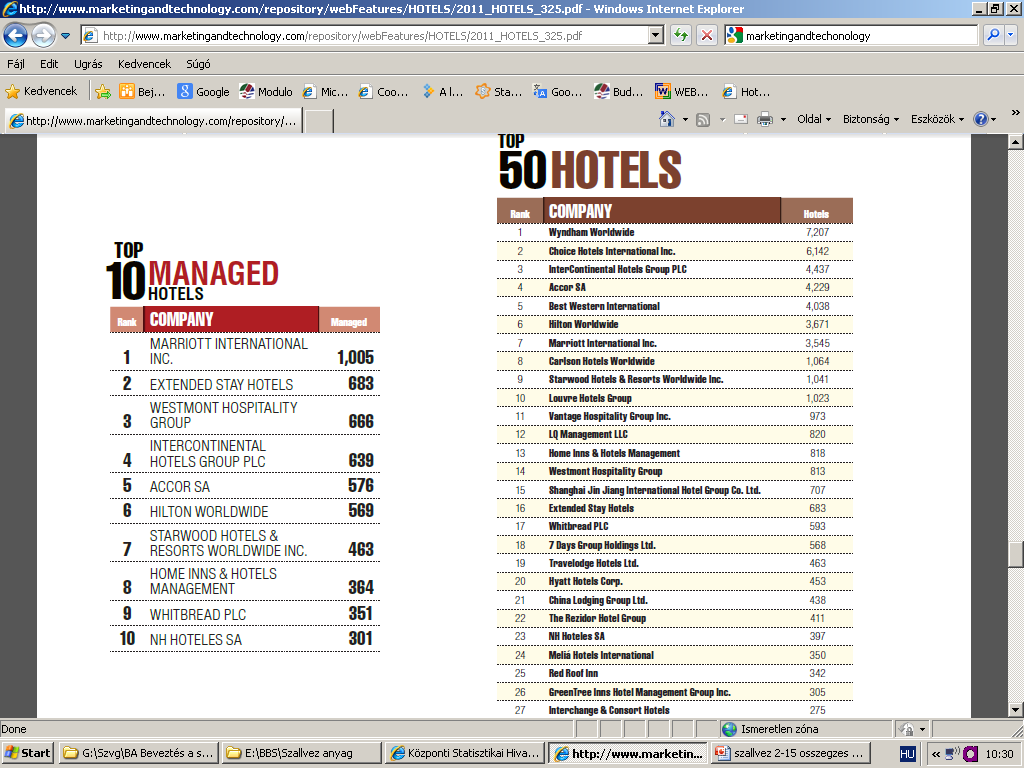The image size is (1024, 768).
Task: Click the Extended Stay Hotels 683 row
Action: pos(245,384)
